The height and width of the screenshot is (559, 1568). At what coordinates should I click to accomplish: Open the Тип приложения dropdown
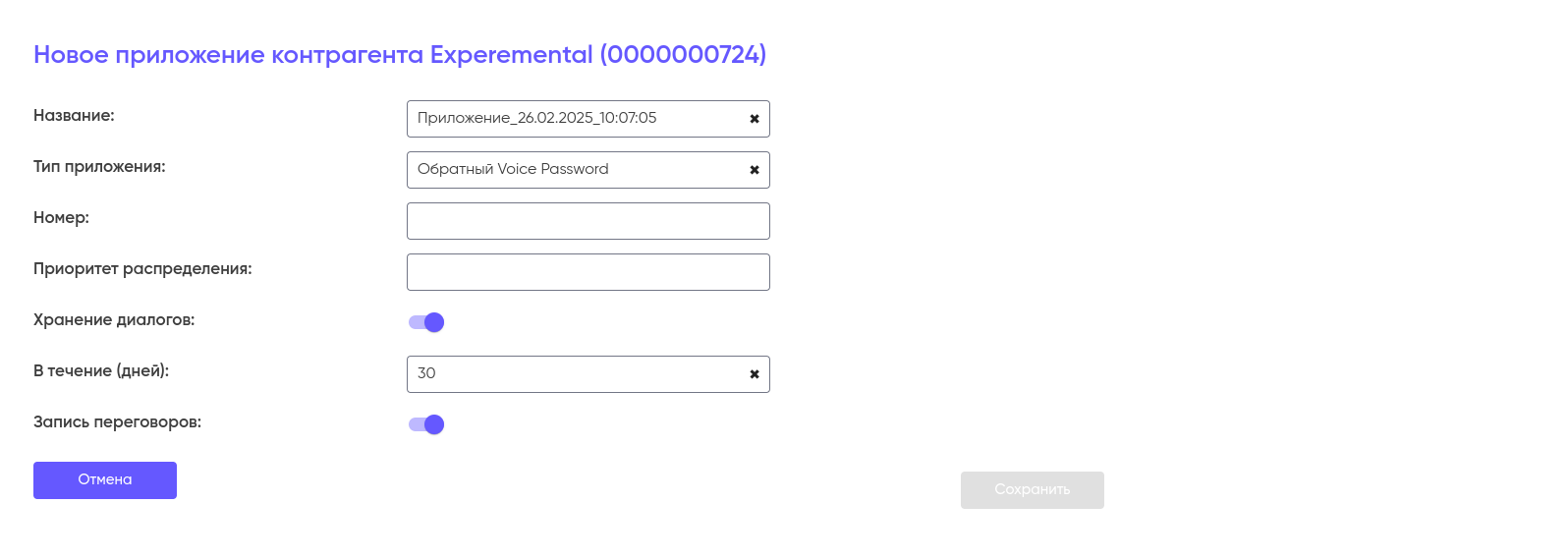point(575,170)
